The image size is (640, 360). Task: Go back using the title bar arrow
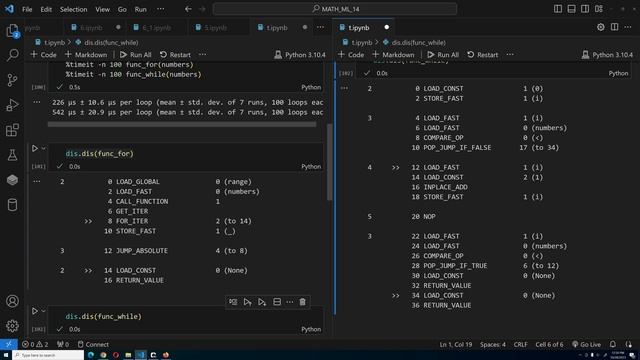tap(188, 9)
